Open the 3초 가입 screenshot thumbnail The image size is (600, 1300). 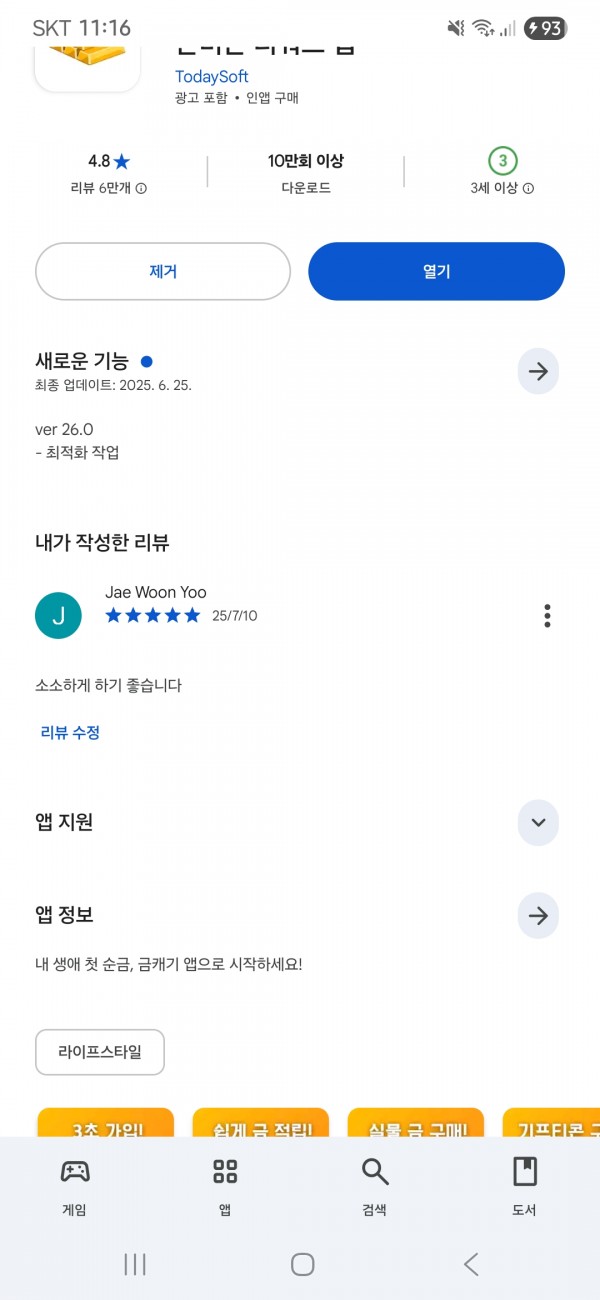[x=105, y=1122]
